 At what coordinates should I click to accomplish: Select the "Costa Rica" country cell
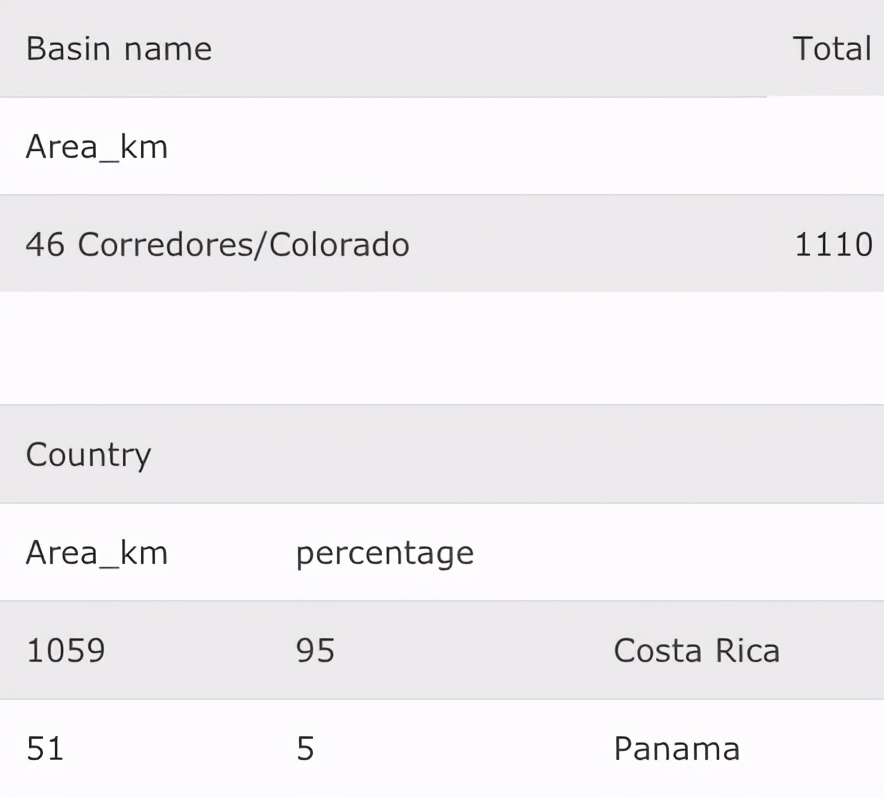click(x=696, y=651)
